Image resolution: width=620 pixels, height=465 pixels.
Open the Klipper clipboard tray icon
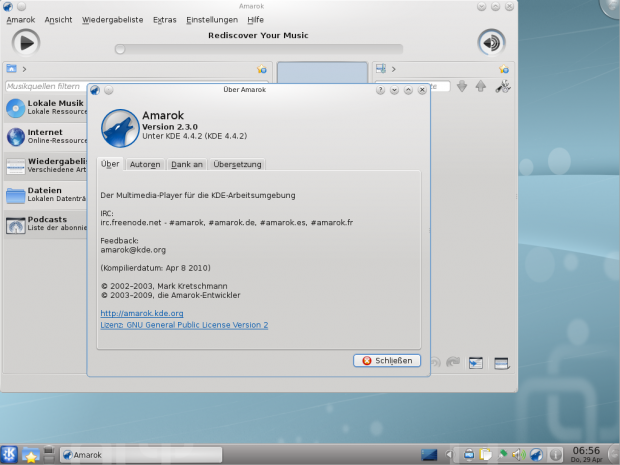485,455
